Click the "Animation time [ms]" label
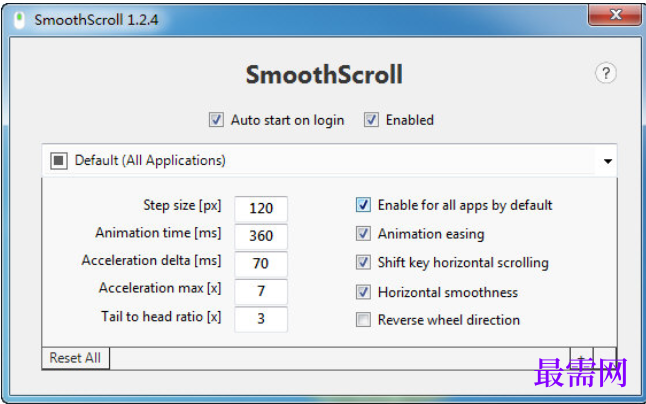This screenshot has height=404, width=646. [x=158, y=233]
